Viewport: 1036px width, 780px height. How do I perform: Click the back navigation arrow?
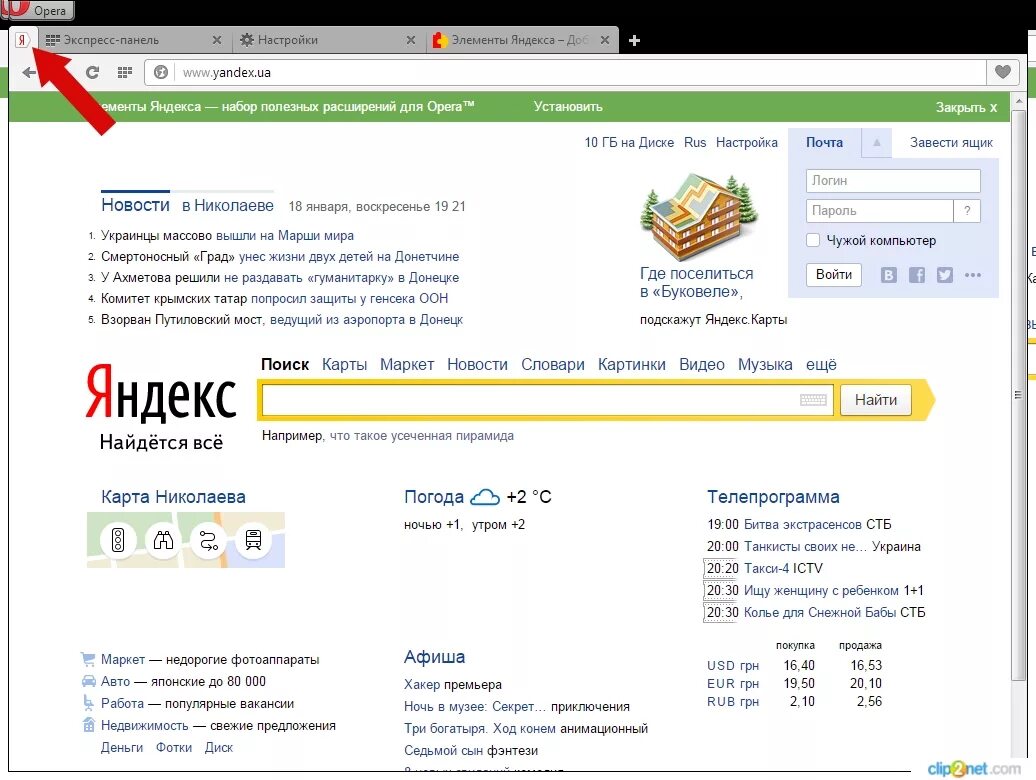(x=29, y=73)
